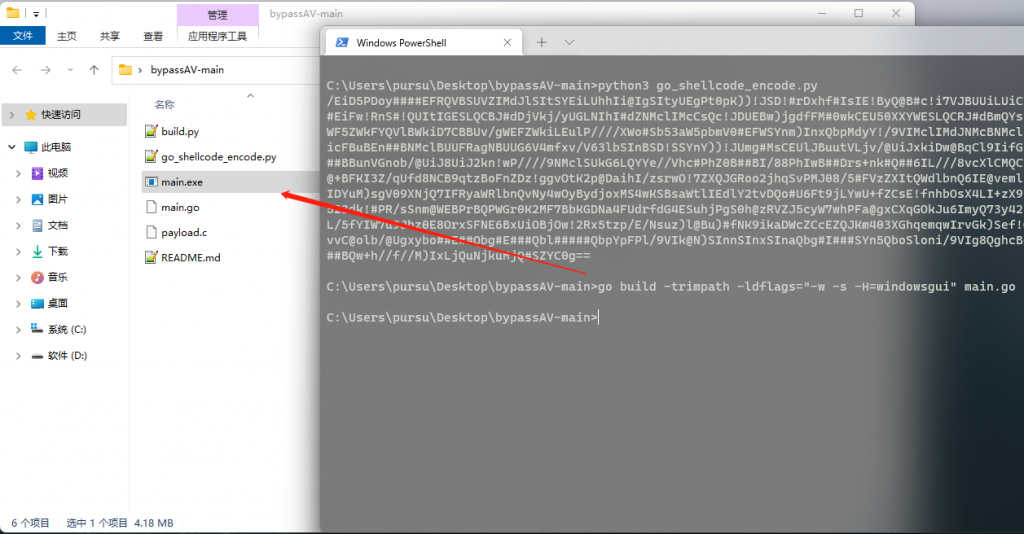
Task: Open the 文档 folder icon
Action: [x=37, y=225]
